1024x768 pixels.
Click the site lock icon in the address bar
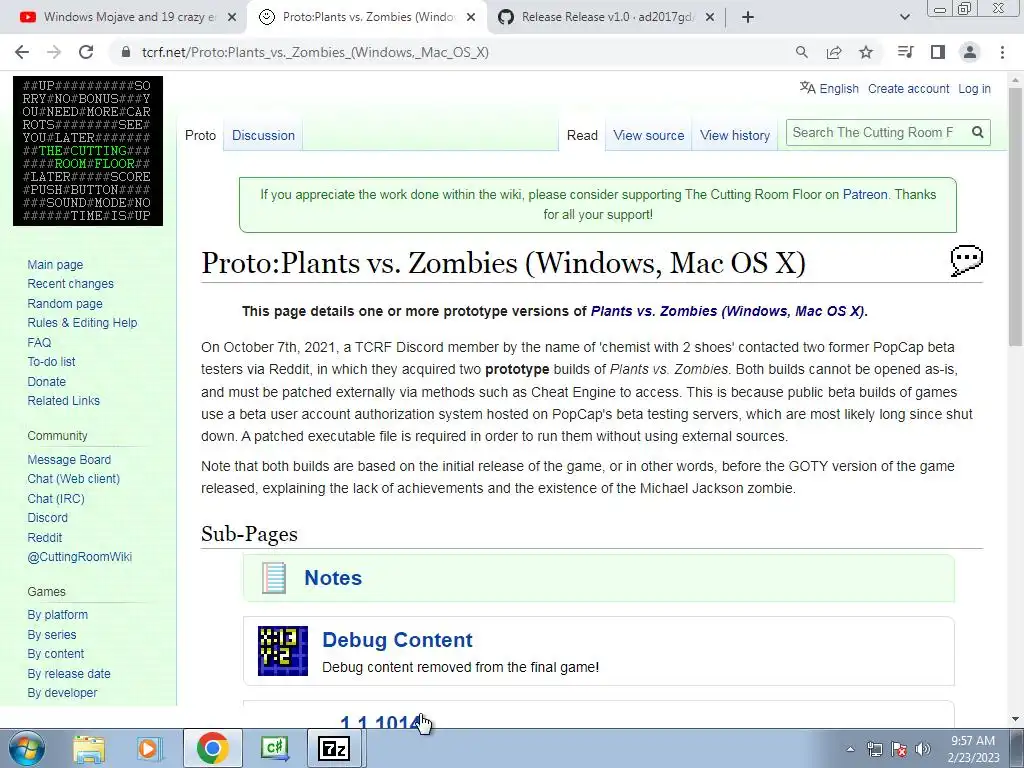[125, 52]
